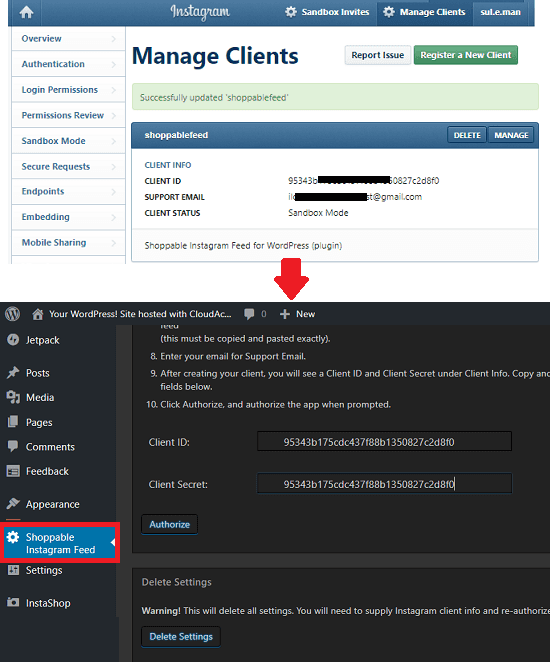This screenshot has height=664, width=550.
Task: Click the Appearance brush icon
Action: pos(13,504)
